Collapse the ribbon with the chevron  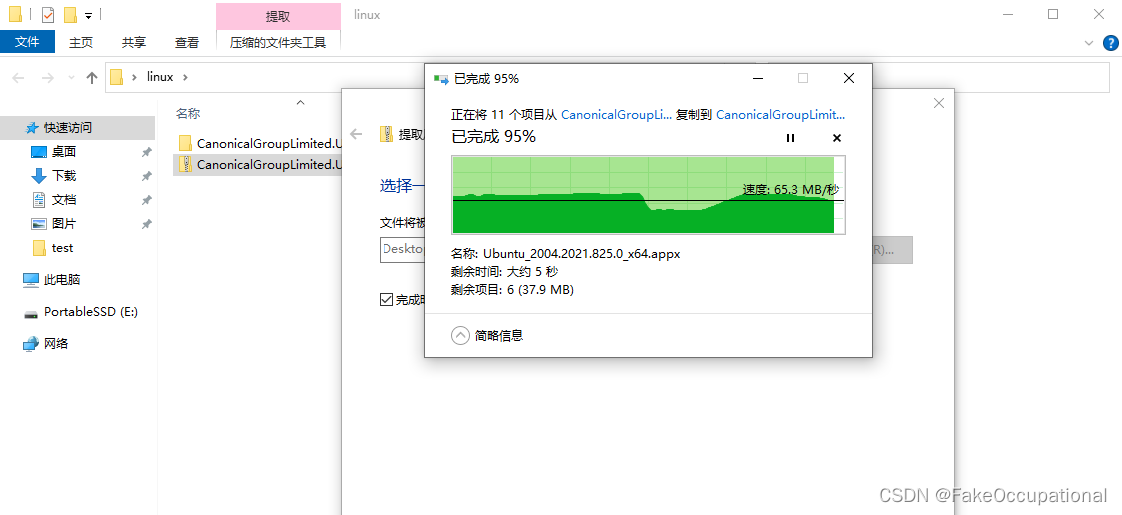[x=1090, y=43]
